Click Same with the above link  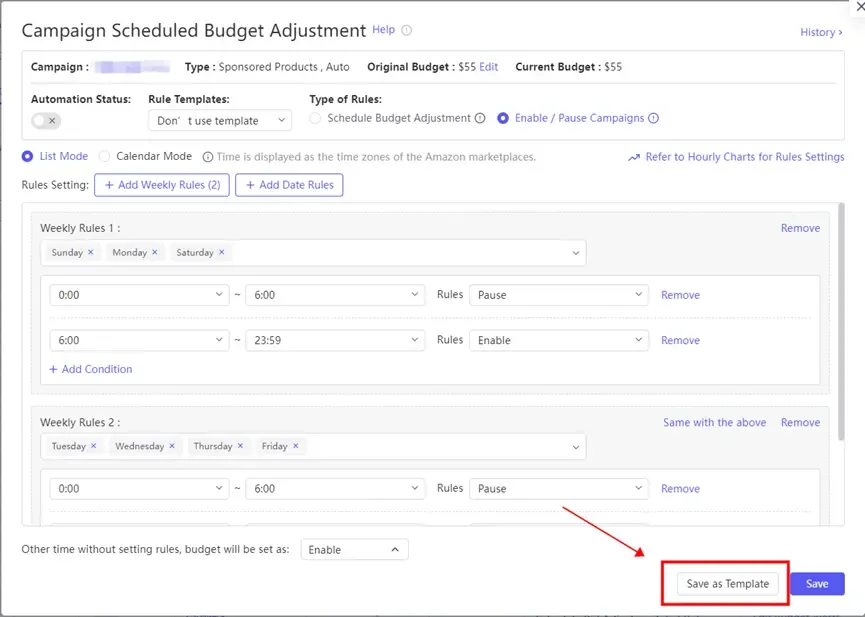click(714, 422)
